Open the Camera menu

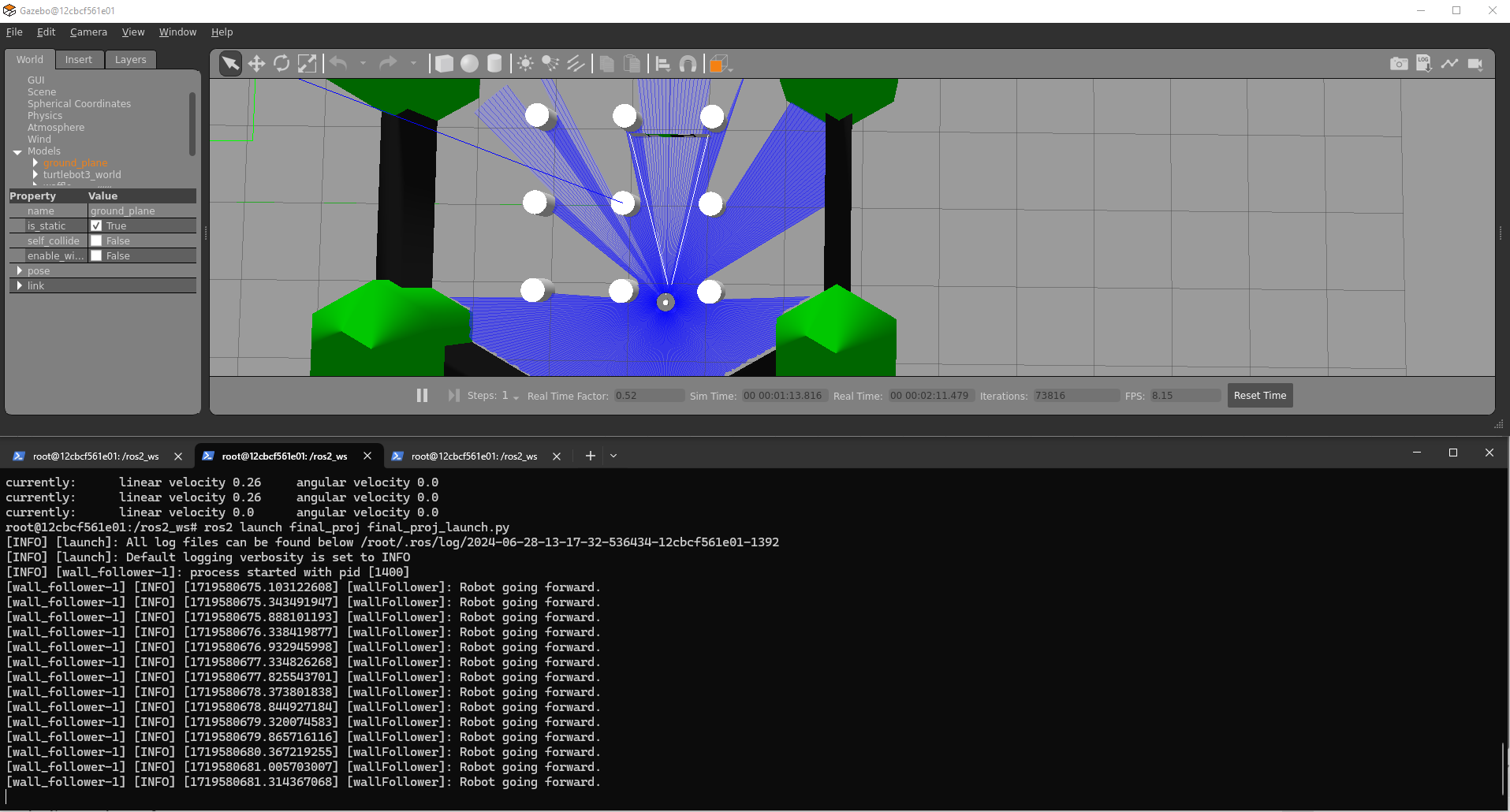coord(88,32)
